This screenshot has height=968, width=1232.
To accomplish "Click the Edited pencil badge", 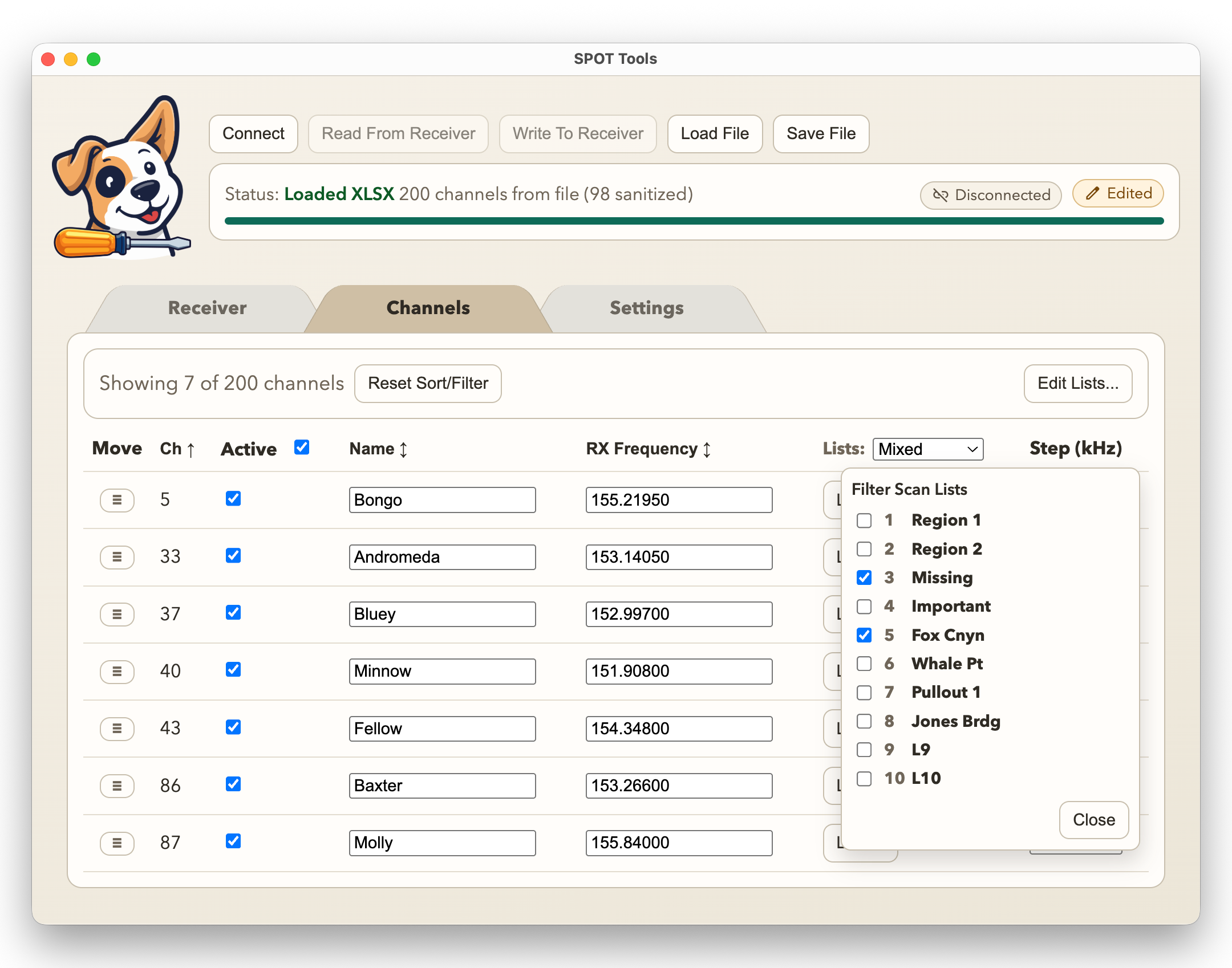I will pyautogui.click(x=1118, y=193).
